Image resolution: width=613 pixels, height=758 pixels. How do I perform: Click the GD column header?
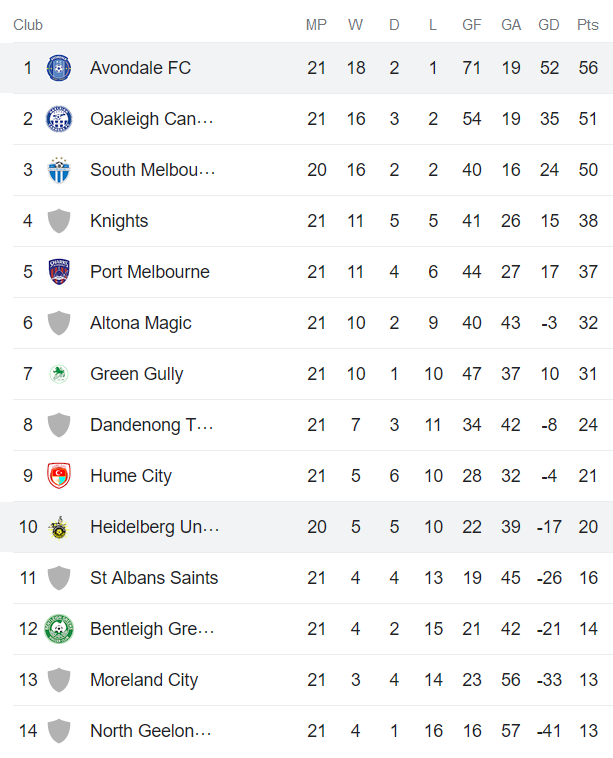549,25
